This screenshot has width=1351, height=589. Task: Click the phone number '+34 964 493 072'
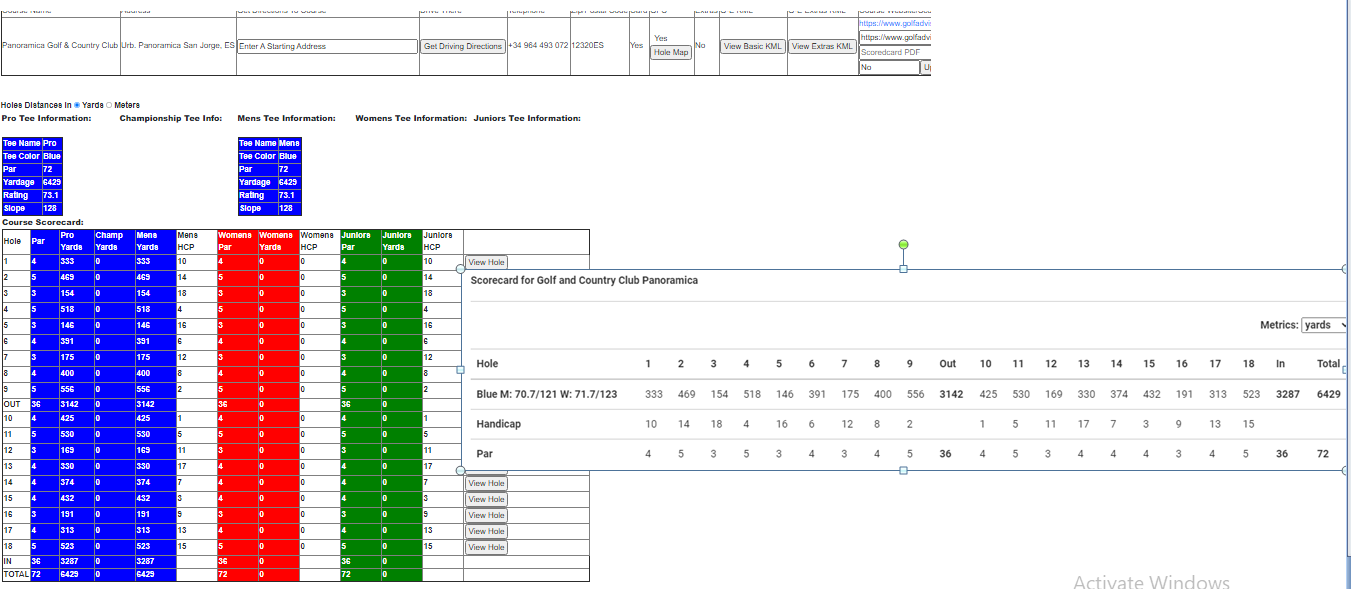(x=538, y=46)
